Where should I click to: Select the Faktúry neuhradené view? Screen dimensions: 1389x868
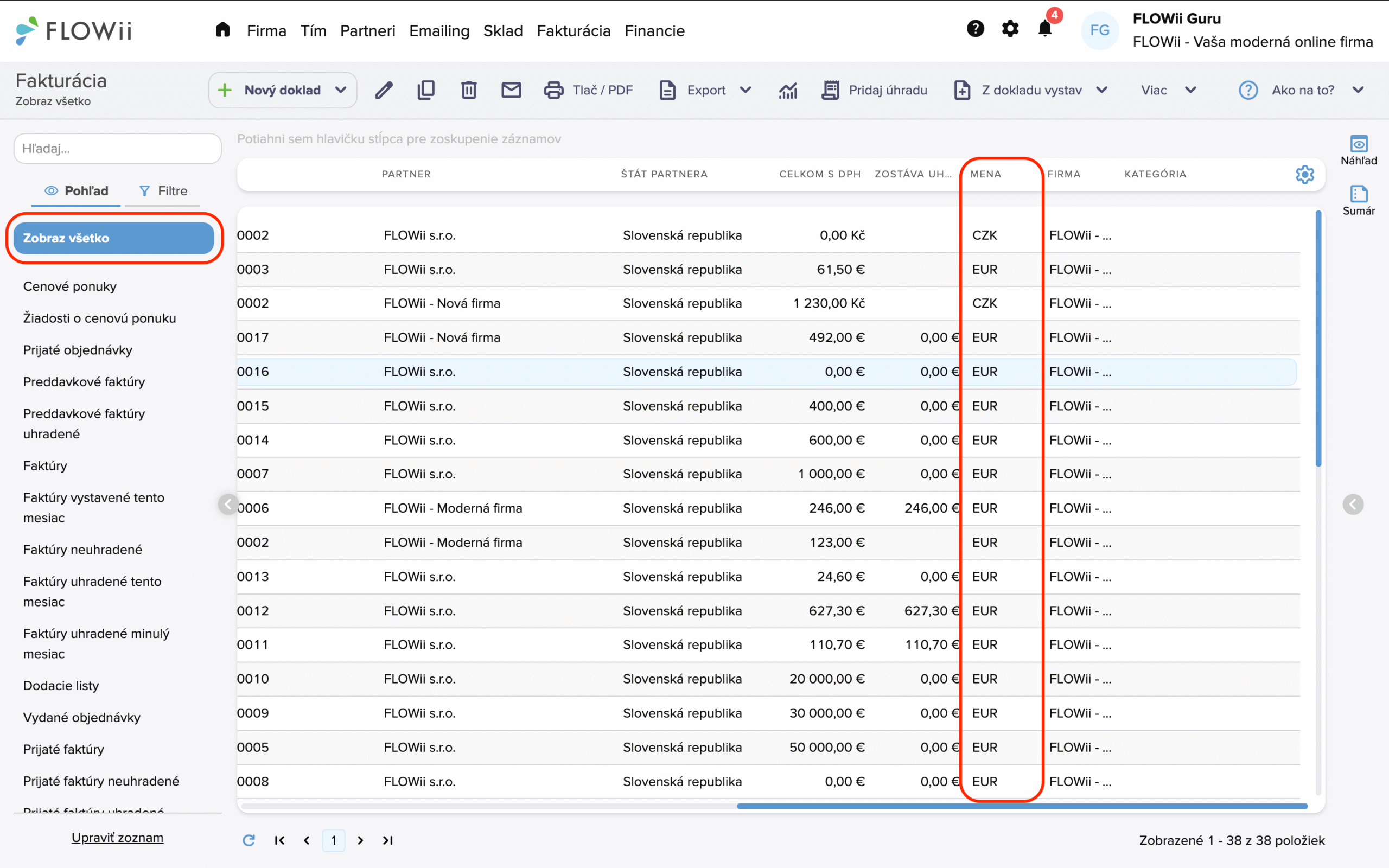coord(82,550)
